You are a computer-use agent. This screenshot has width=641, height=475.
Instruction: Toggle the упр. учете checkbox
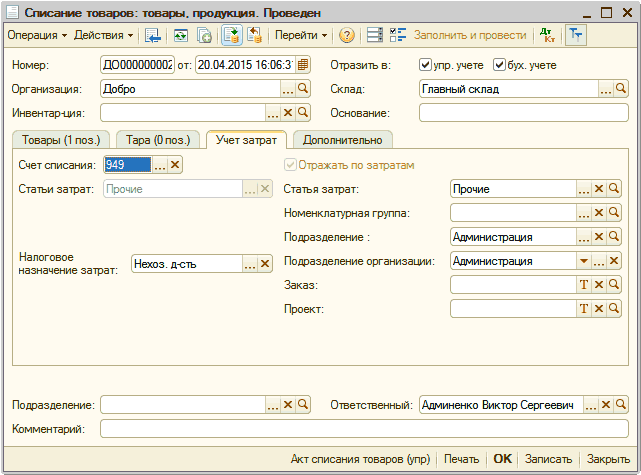pos(425,65)
